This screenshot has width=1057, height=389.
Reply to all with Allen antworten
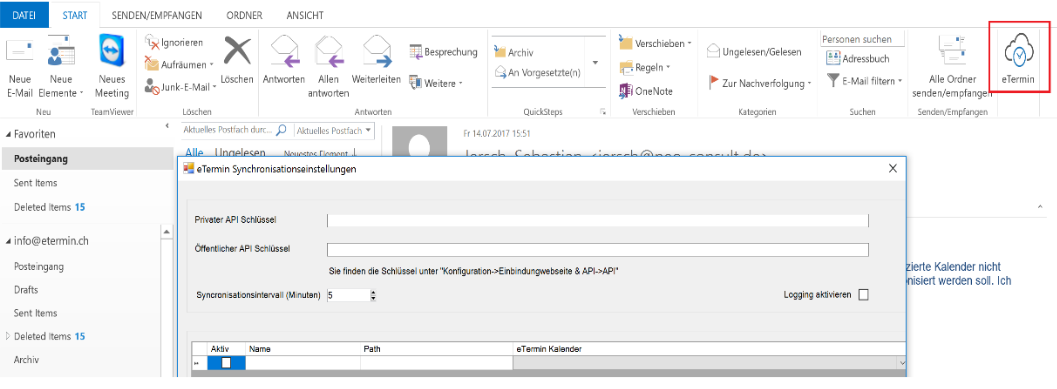(x=328, y=65)
